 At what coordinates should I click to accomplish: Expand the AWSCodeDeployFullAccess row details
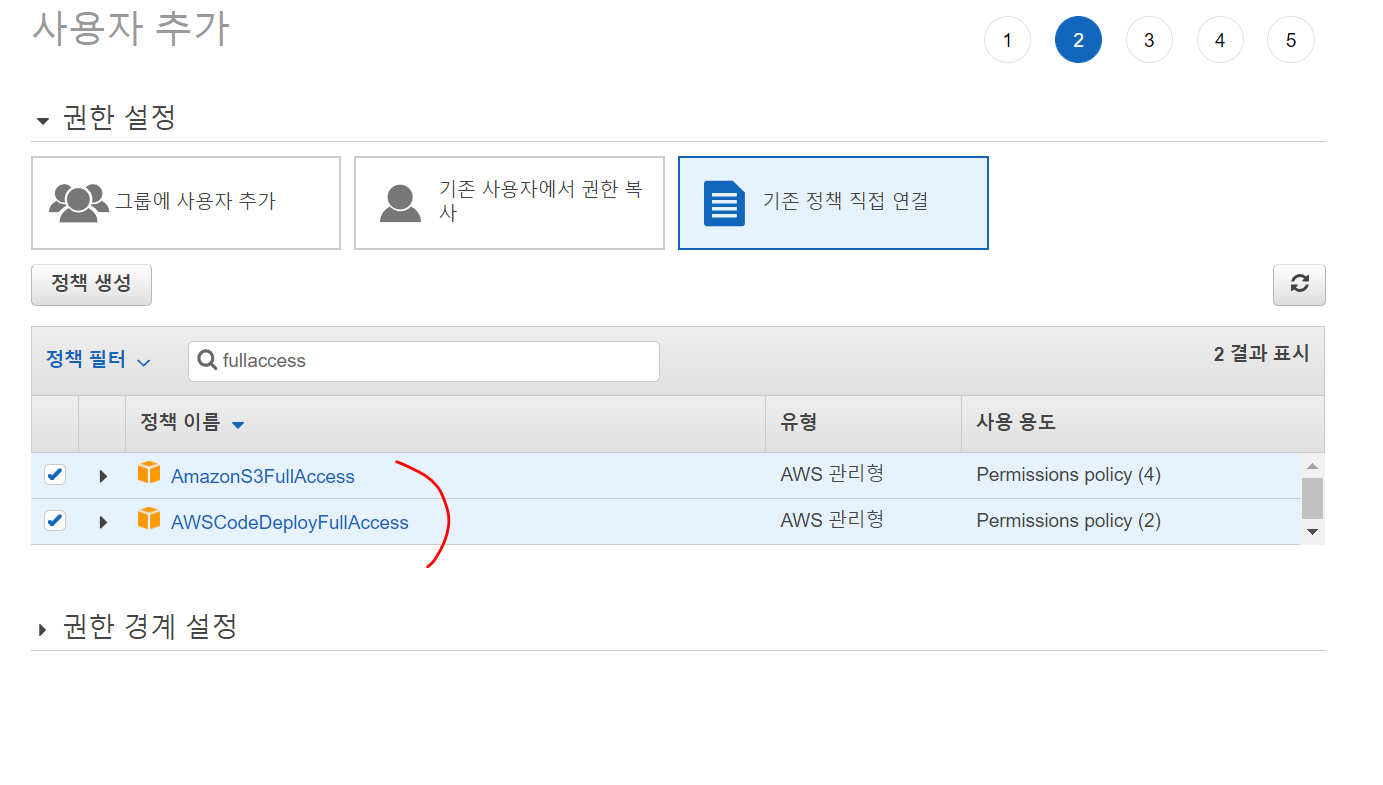pos(103,522)
